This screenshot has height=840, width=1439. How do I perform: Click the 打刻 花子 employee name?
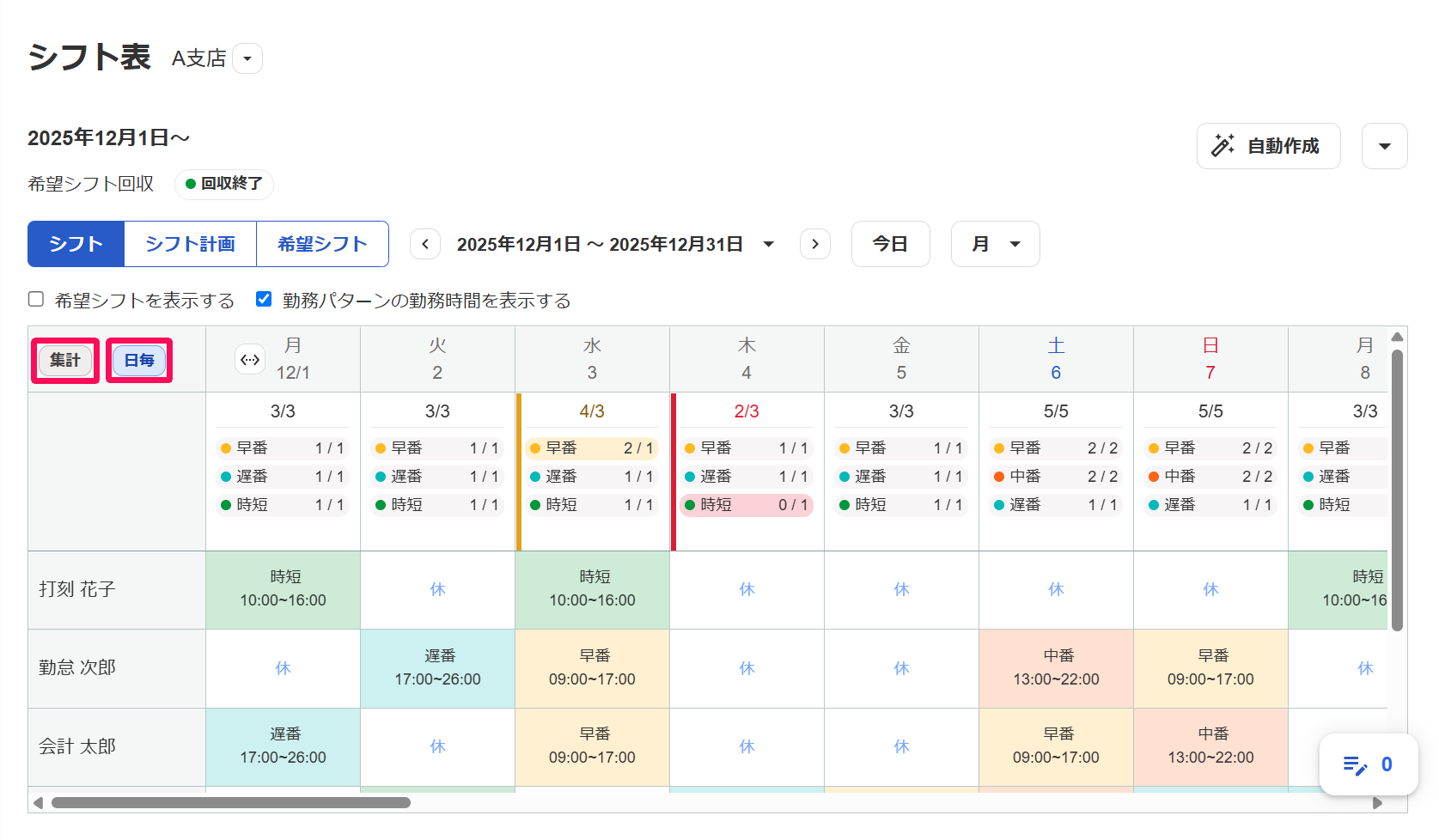(x=77, y=589)
